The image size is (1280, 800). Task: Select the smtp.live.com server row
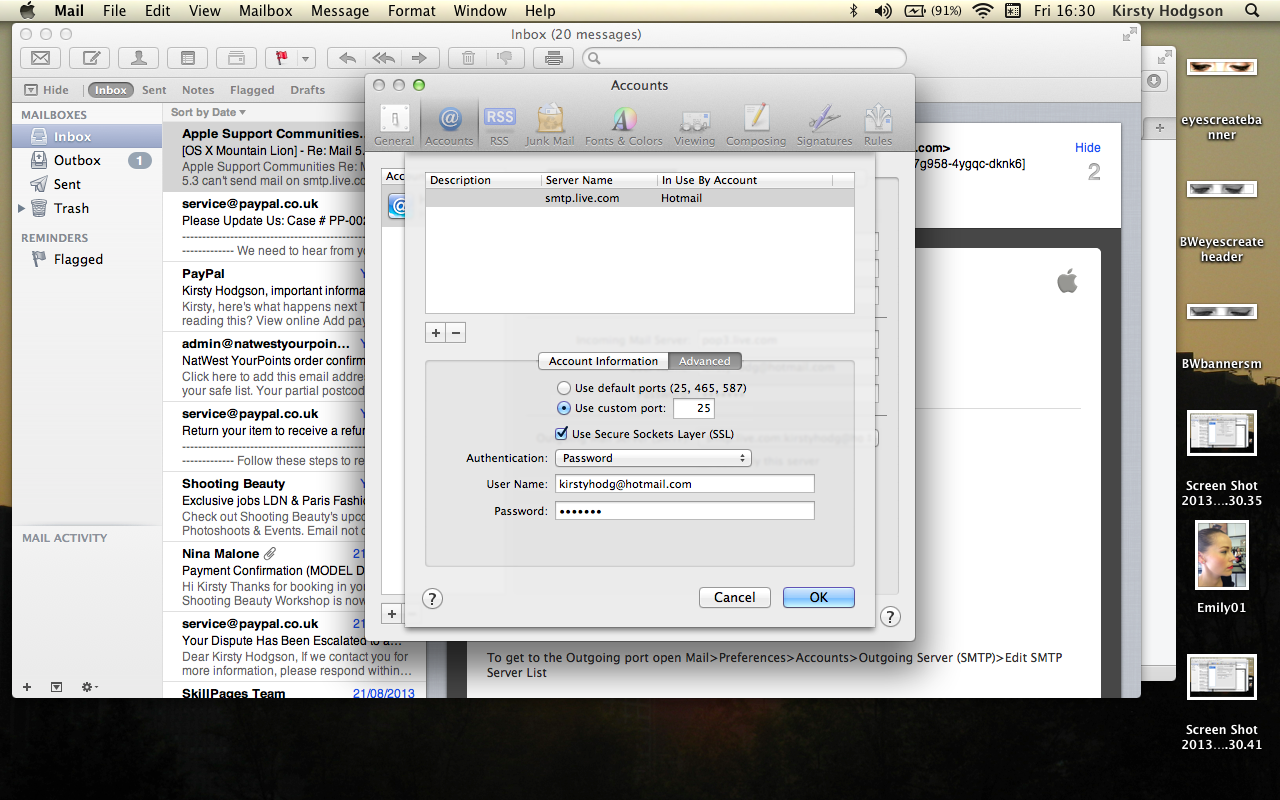click(640, 198)
